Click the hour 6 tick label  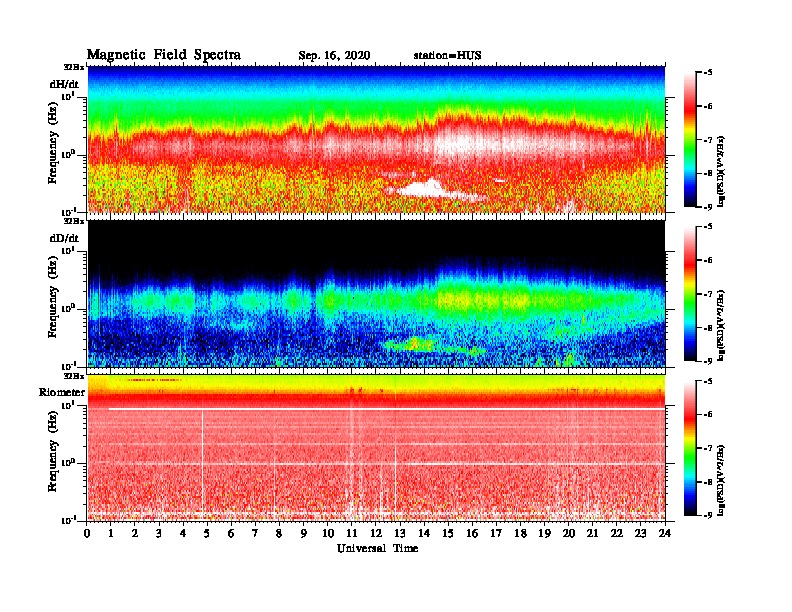231,533
